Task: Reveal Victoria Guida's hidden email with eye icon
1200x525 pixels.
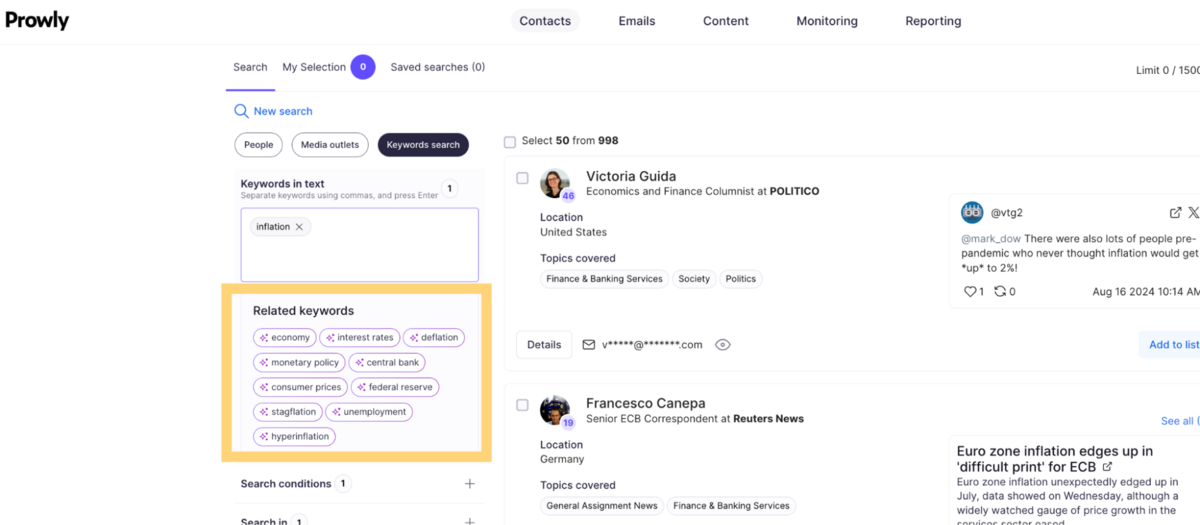Action: [x=723, y=345]
